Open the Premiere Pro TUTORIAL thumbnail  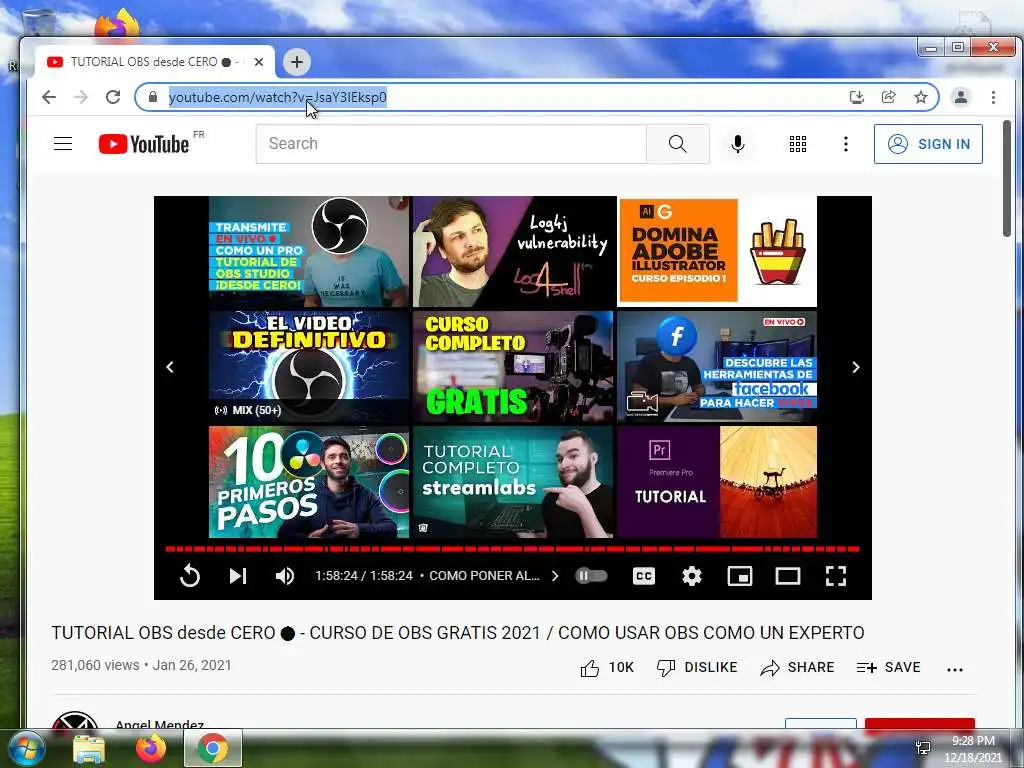[717, 482]
